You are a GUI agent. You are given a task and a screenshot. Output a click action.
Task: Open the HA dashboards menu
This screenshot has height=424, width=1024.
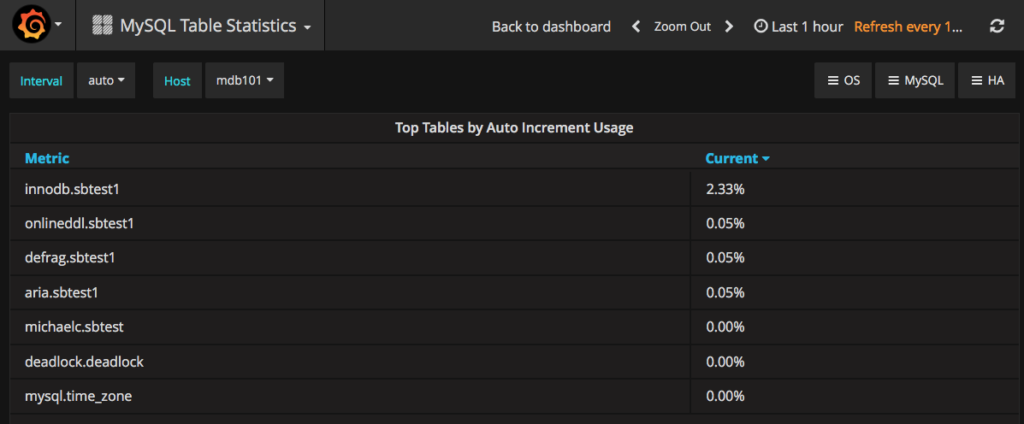click(986, 81)
